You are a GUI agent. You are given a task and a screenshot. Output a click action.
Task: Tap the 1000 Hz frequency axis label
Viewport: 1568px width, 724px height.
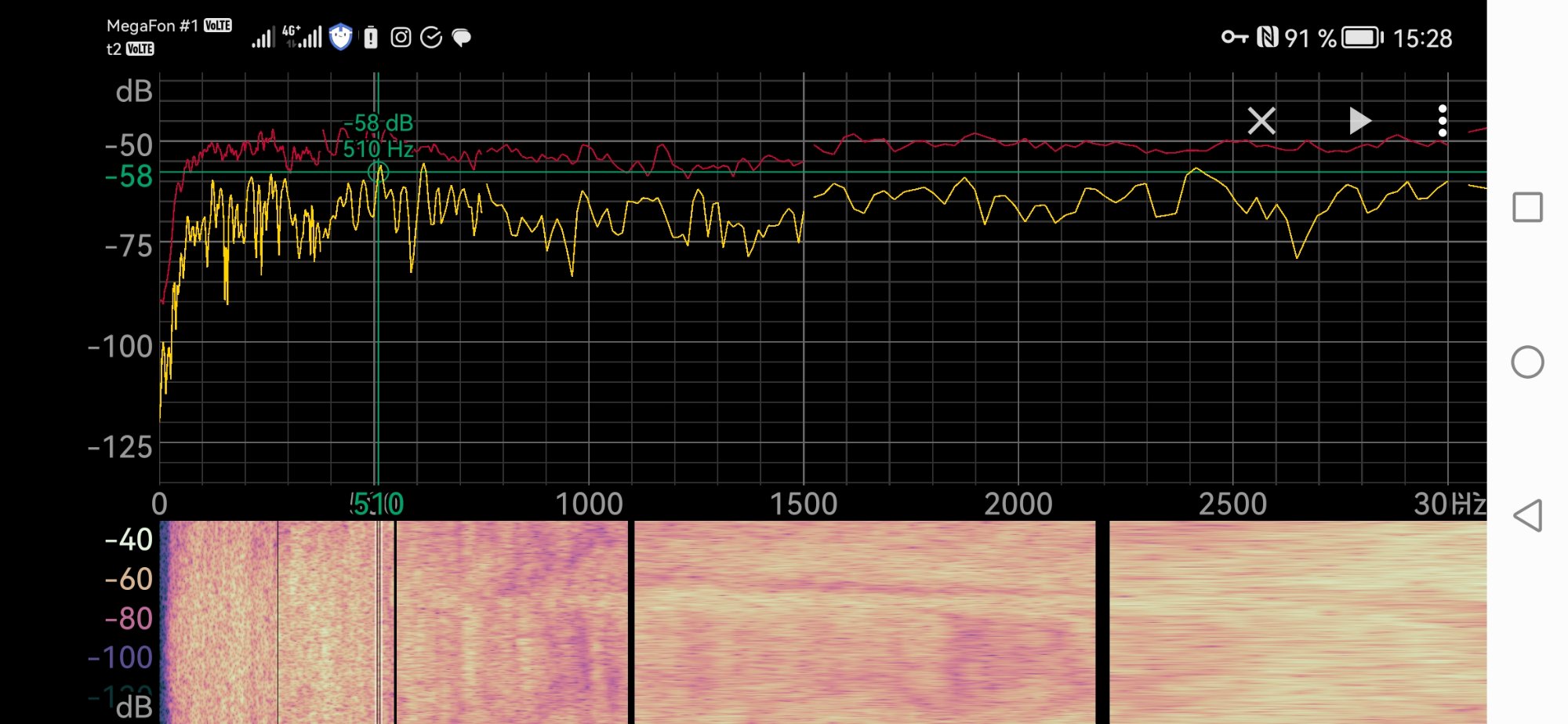(x=589, y=504)
